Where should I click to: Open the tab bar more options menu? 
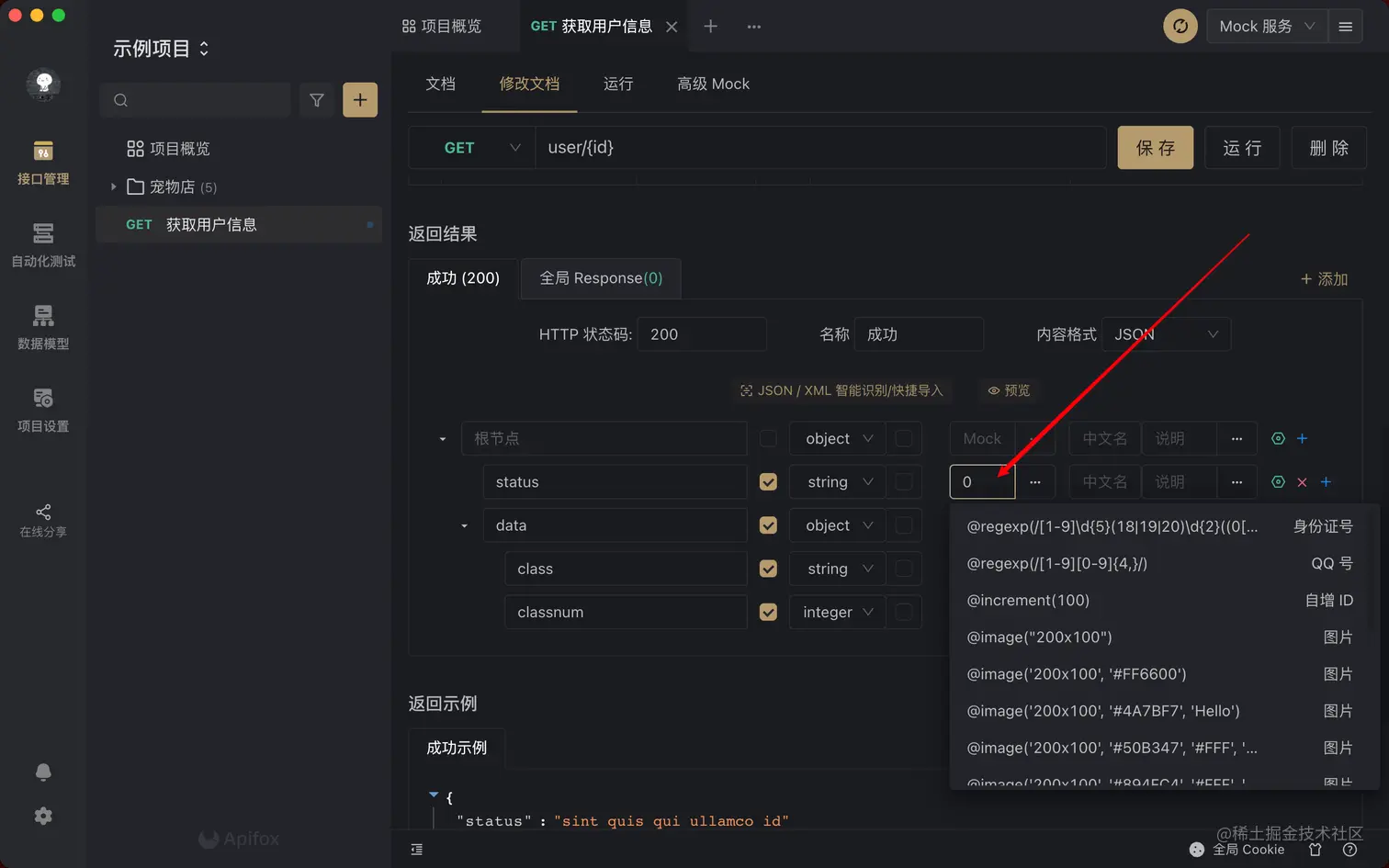click(x=754, y=27)
